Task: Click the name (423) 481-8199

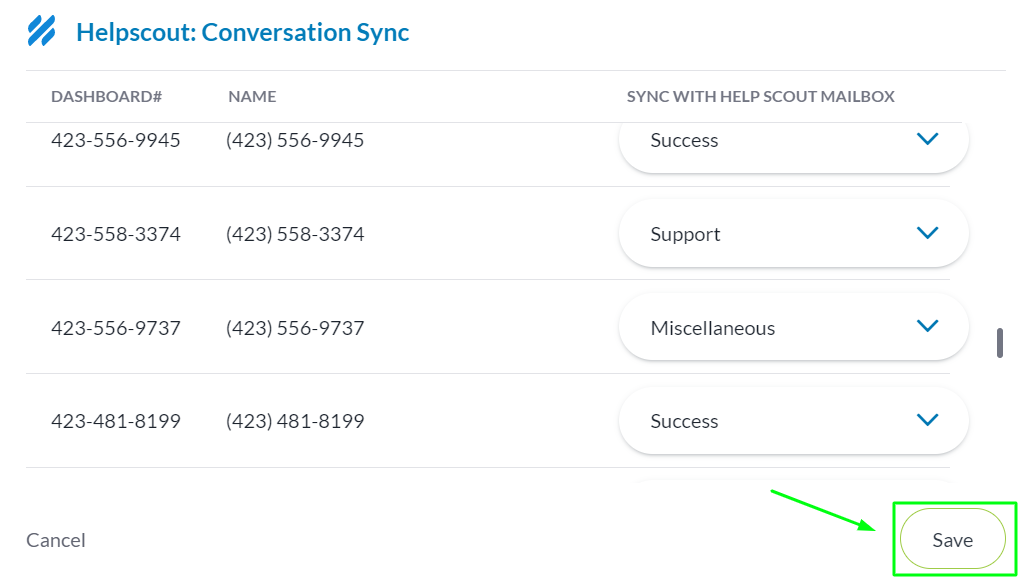Action: click(295, 421)
